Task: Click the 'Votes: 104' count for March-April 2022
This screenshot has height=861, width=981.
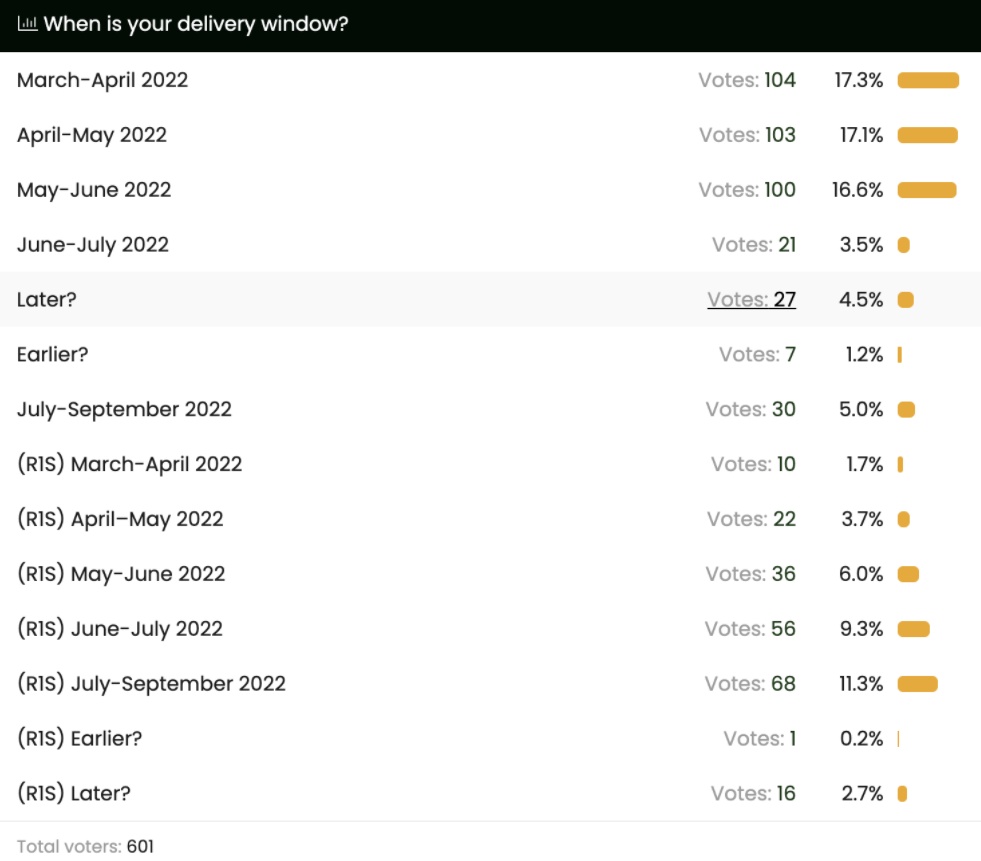Action: click(x=747, y=80)
